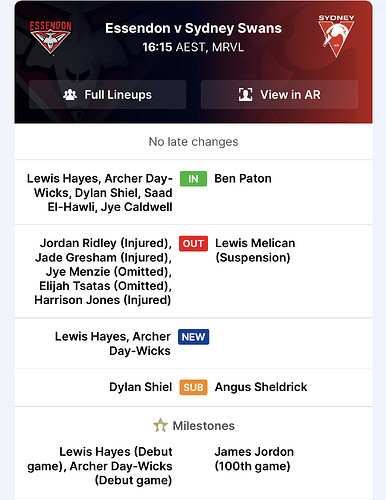
Task: Select Angus Sheldrick substitute name
Action: 261,387
